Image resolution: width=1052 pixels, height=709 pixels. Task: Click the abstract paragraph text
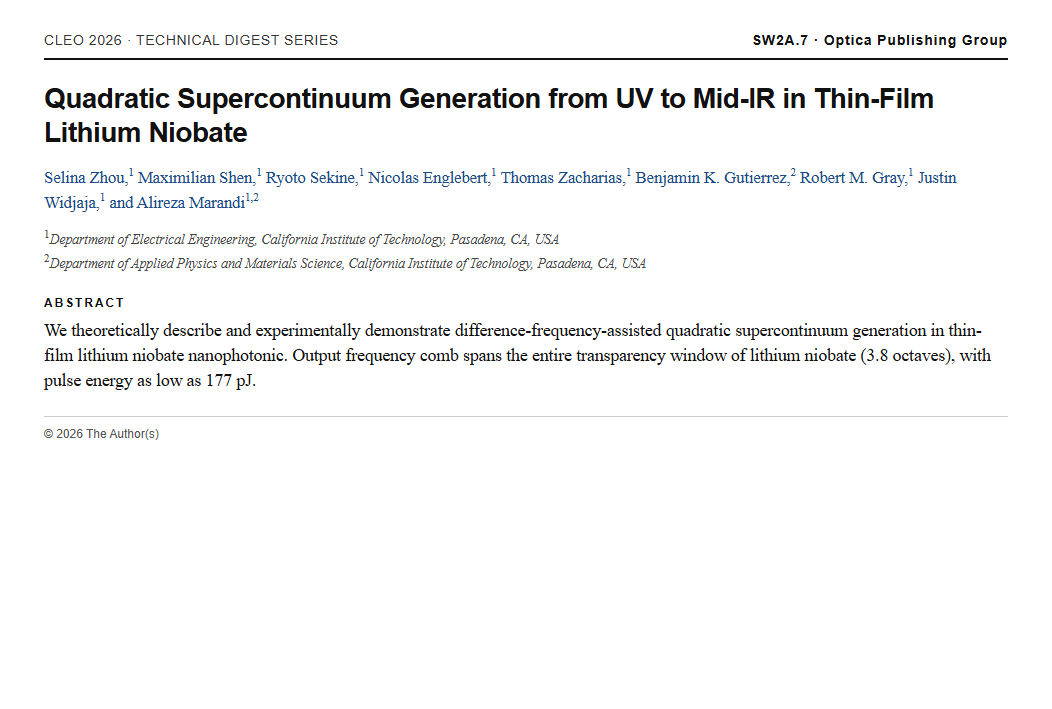pos(517,356)
